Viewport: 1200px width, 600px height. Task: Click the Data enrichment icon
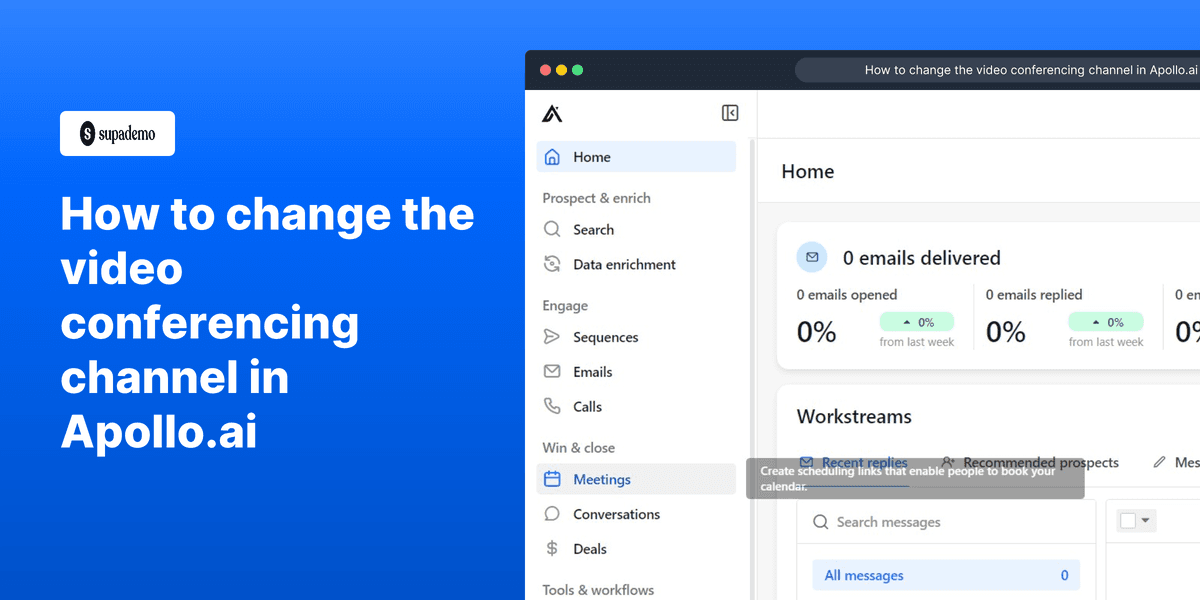(x=552, y=264)
